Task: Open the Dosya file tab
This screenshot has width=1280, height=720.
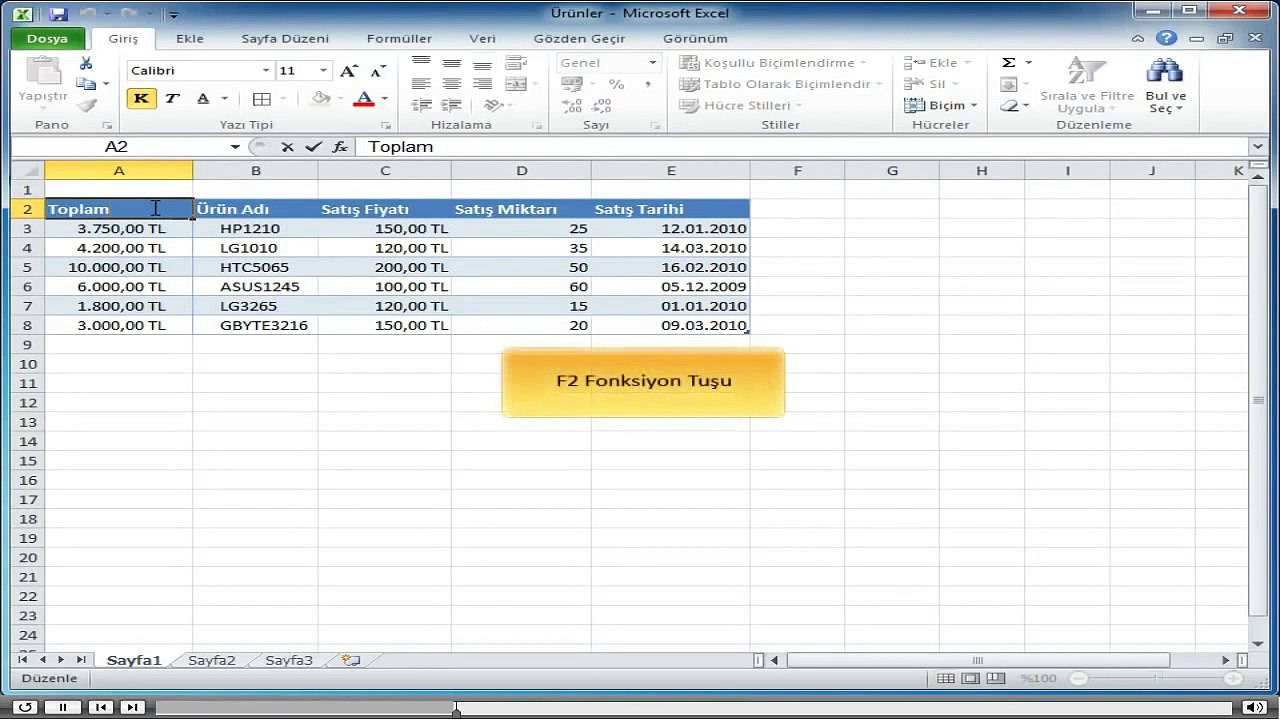Action: 47,39
